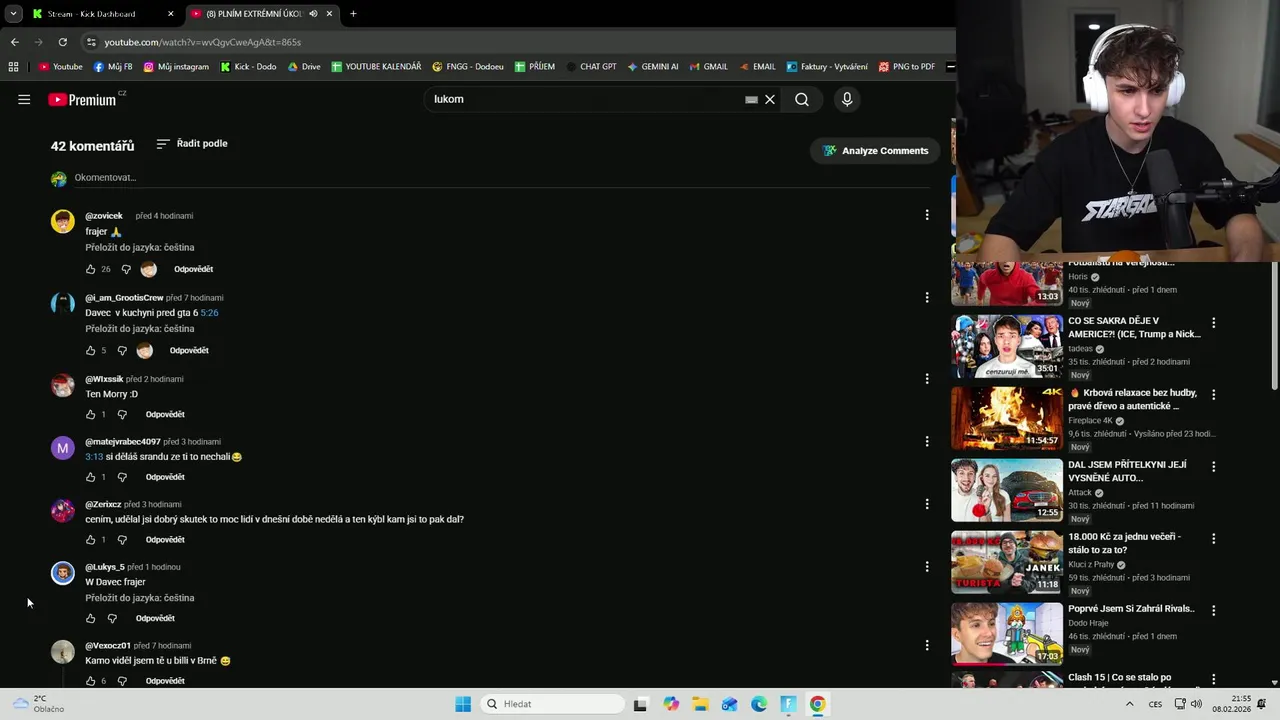
Task: Open menu for '18.000 Kč za jednu večeři' video
Action: point(1214,538)
